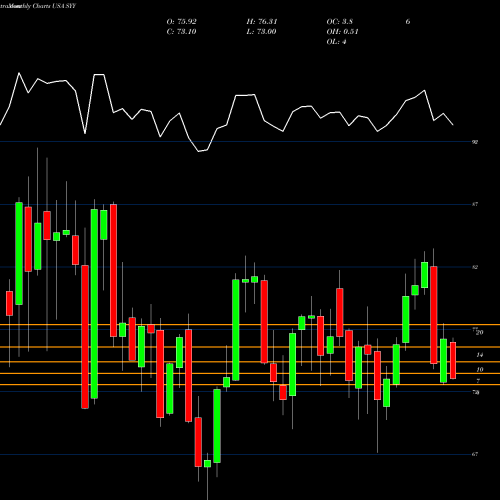The width and height of the screenshot is (500, 500).
Task: Click the orange level label 20
Action: click(x=480, y=332)
